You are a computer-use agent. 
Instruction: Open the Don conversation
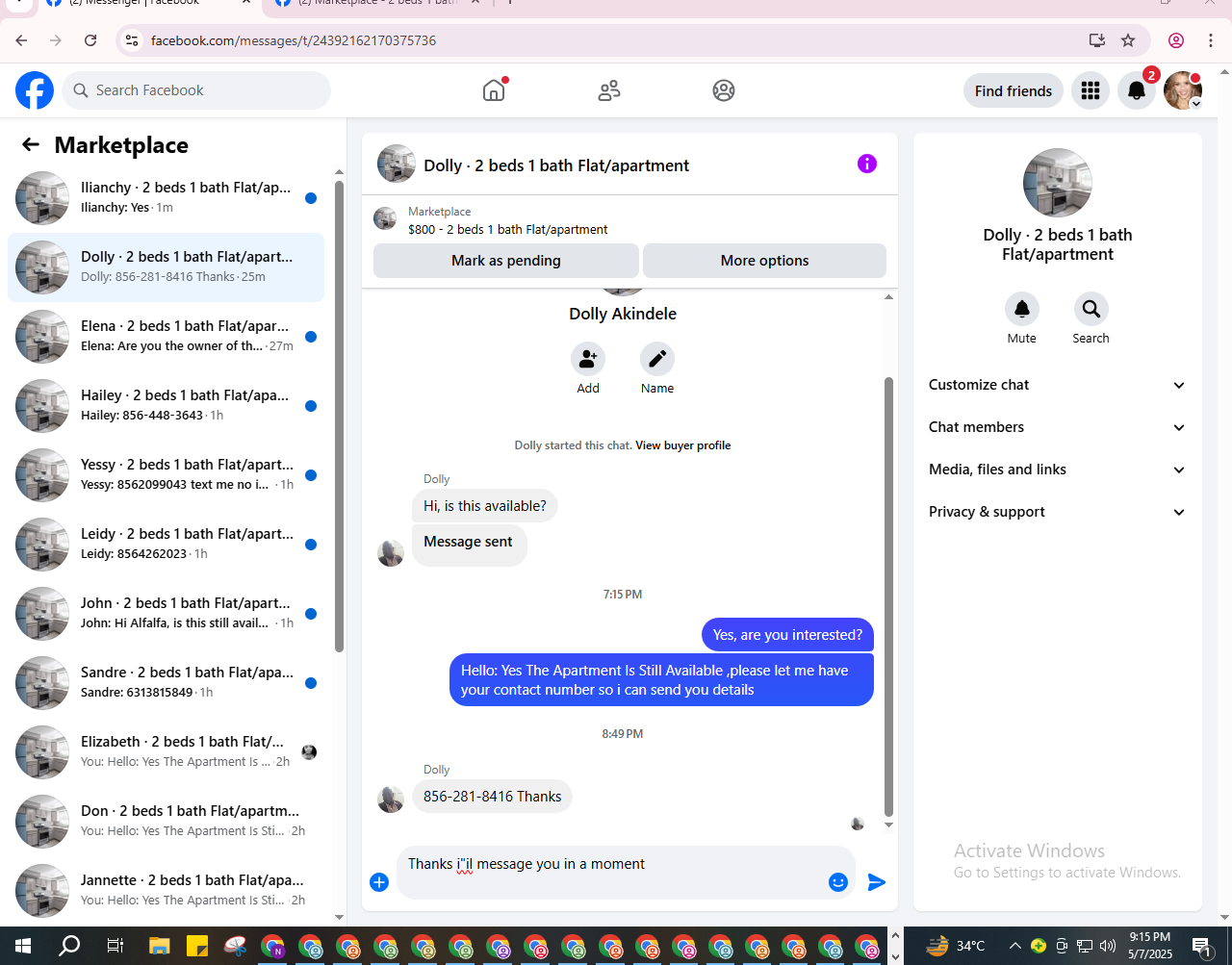[166, 821]
